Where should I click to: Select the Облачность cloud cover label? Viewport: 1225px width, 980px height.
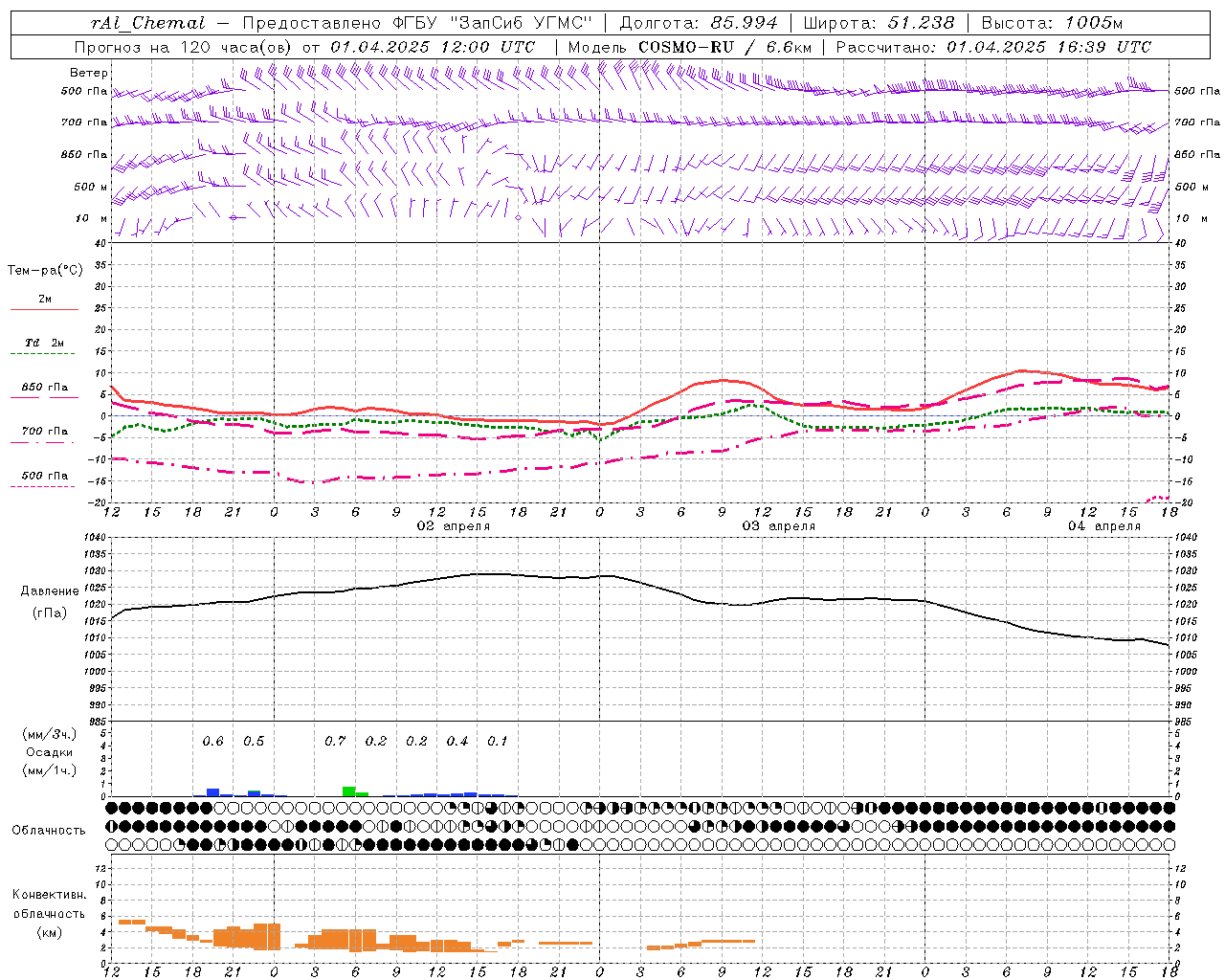pyautogui.click(x=49, y=831)
